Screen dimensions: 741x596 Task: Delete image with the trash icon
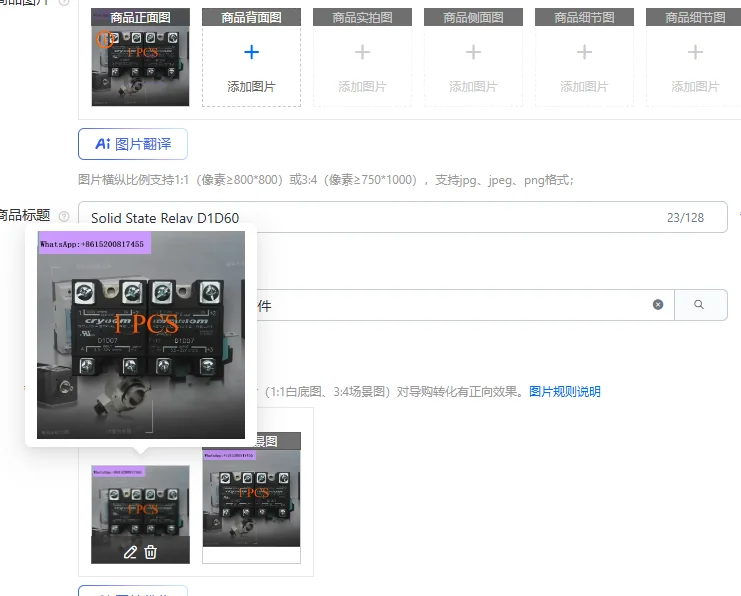pos(150,552)
